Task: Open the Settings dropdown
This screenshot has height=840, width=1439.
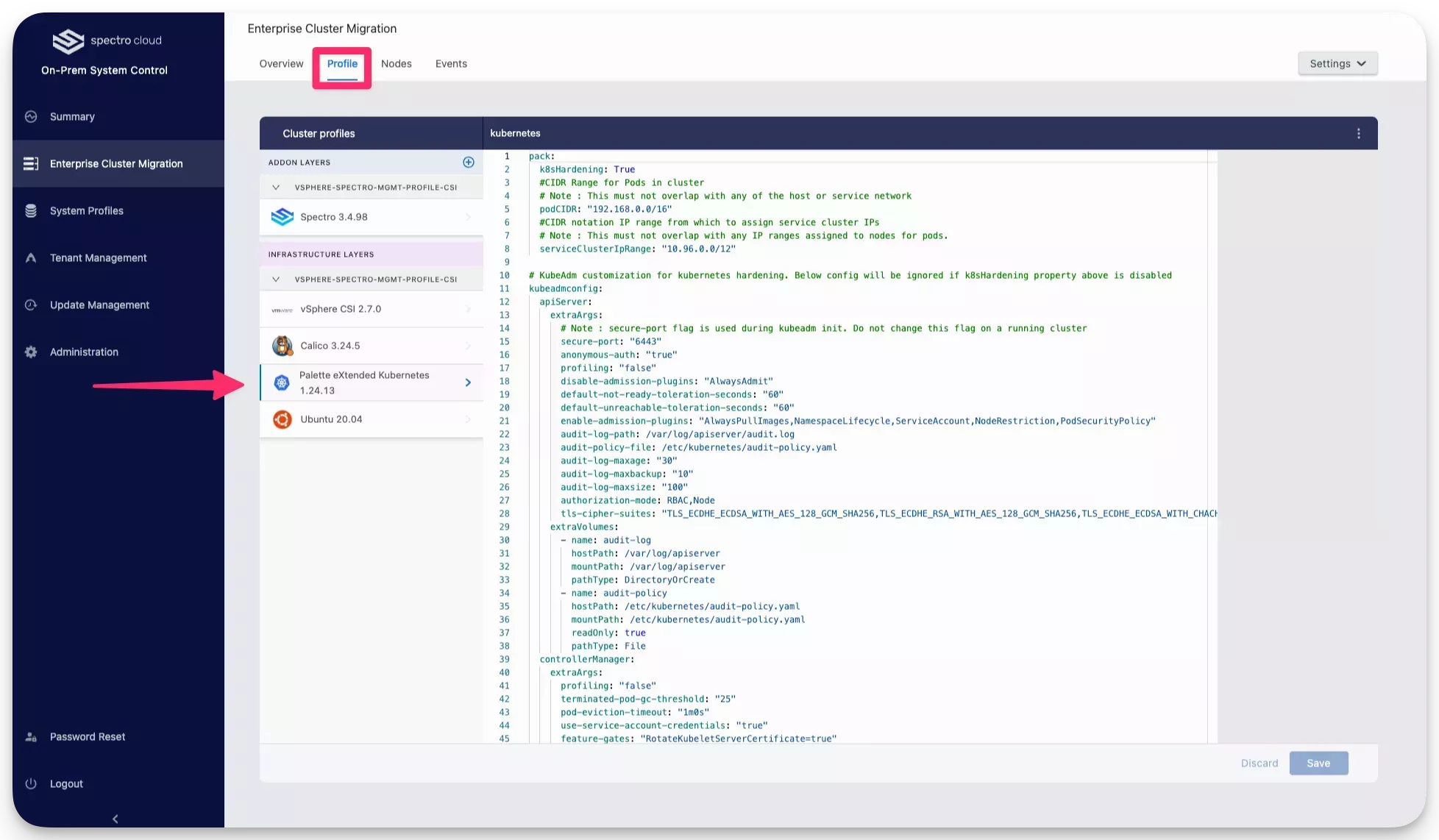Action: coord(1337,63)
